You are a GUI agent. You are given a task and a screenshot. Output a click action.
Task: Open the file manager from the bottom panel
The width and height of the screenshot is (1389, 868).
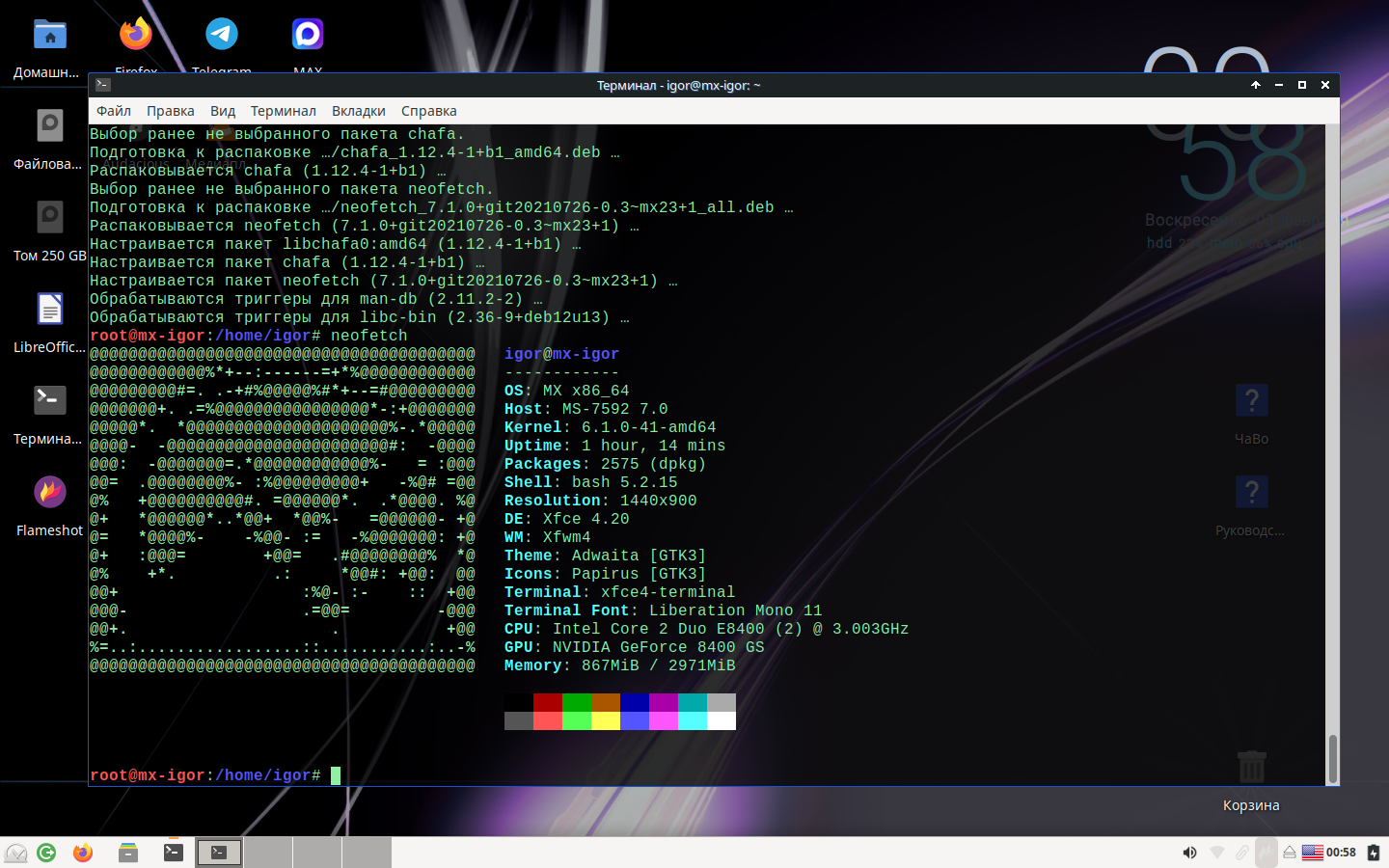coord(128,853)
